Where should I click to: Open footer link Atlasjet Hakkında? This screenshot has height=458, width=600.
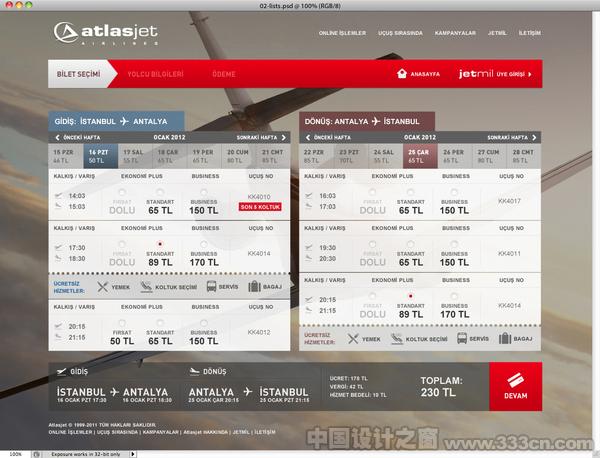(x=205, y=432)
